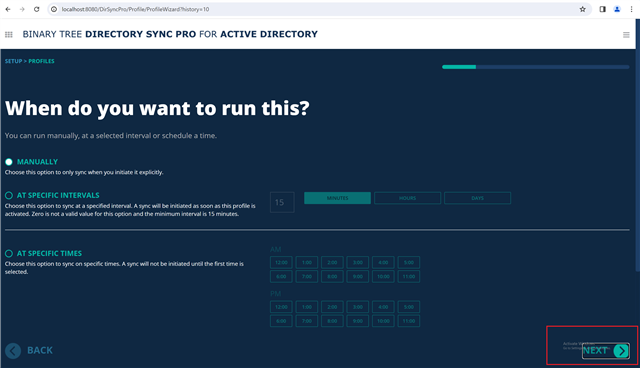The width and height of the screenshot is (640, 368).
Task: Toggle the browser side panel icon
Action: pyautogui.click(x=602, y=9)
